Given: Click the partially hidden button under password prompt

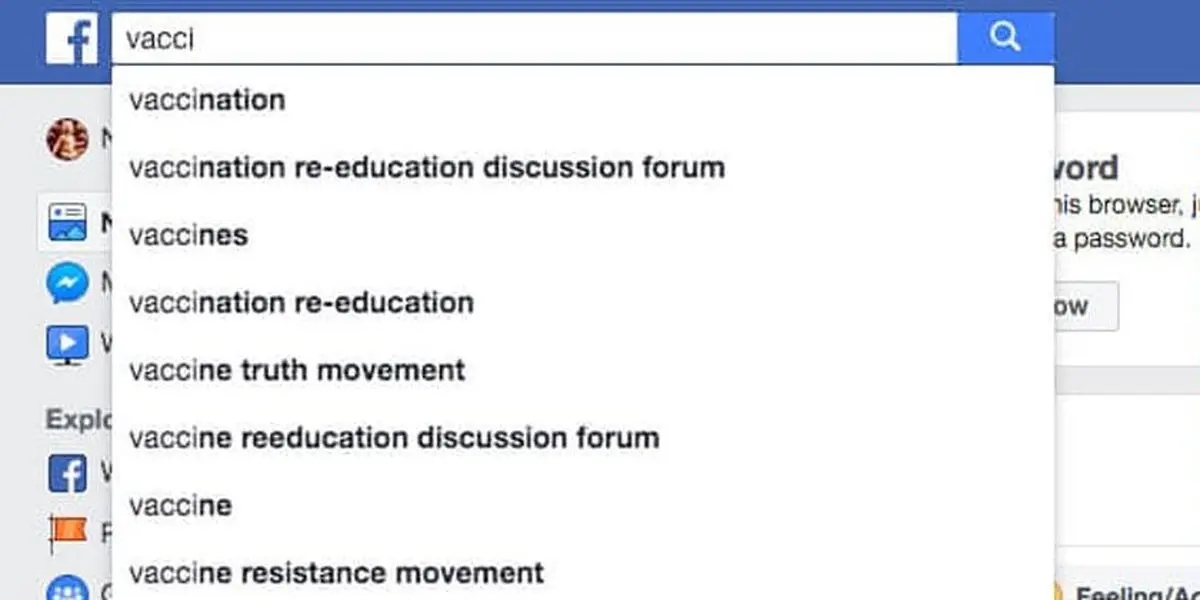Looking at the screenshot, I should click(x=1086, y=306).
